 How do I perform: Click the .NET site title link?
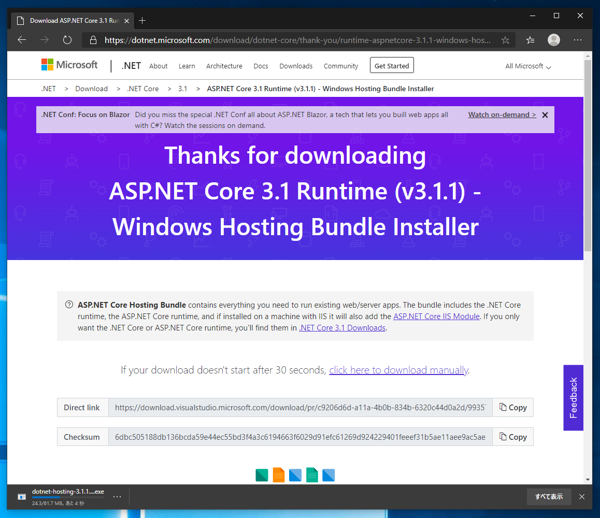tap(131, 65)
